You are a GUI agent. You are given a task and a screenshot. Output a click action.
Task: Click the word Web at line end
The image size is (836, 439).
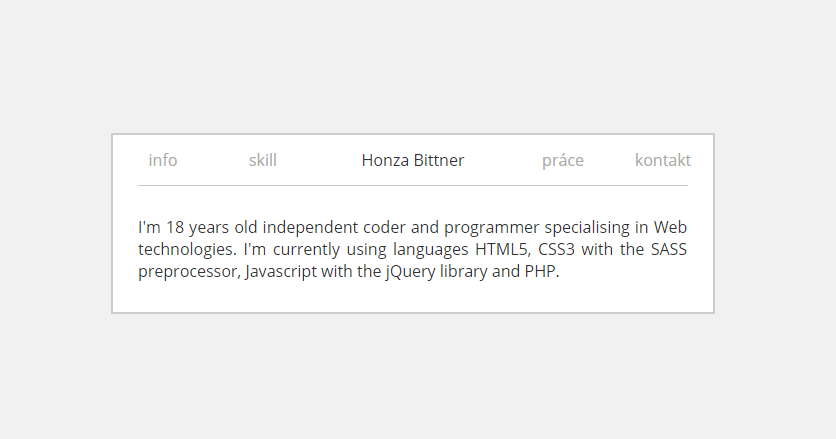pos(671,227)
